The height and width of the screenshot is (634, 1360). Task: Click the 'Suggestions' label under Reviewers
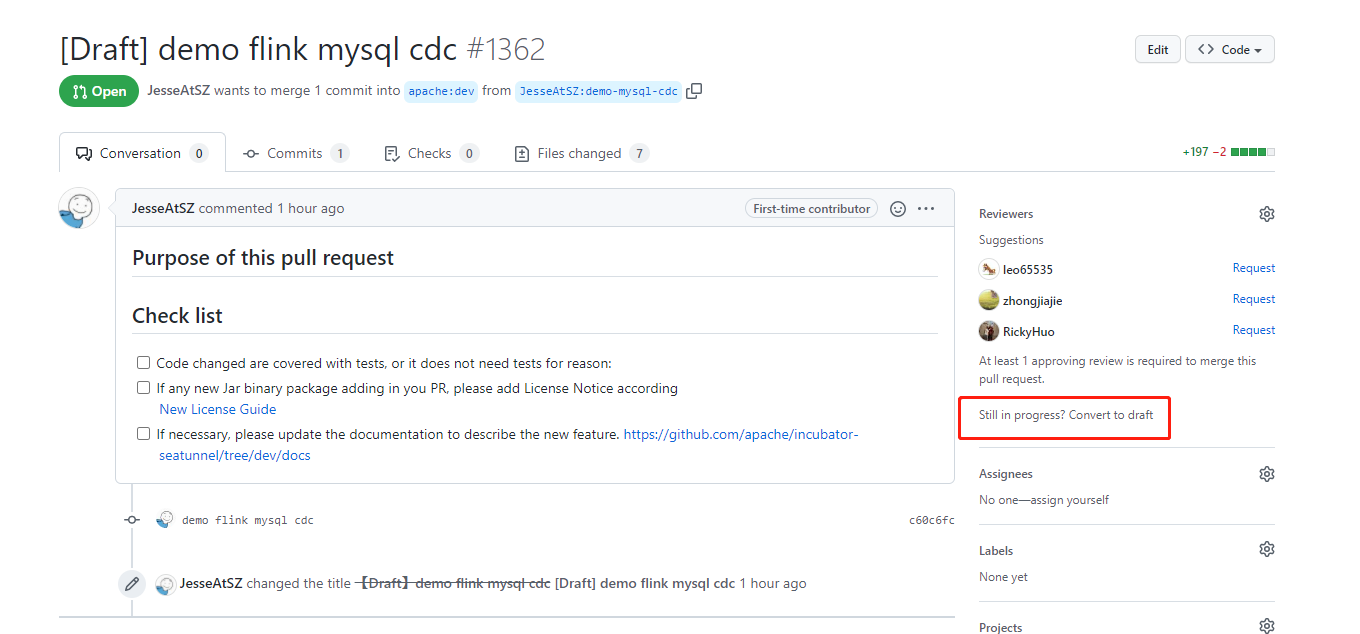(x=1011, y=240)
